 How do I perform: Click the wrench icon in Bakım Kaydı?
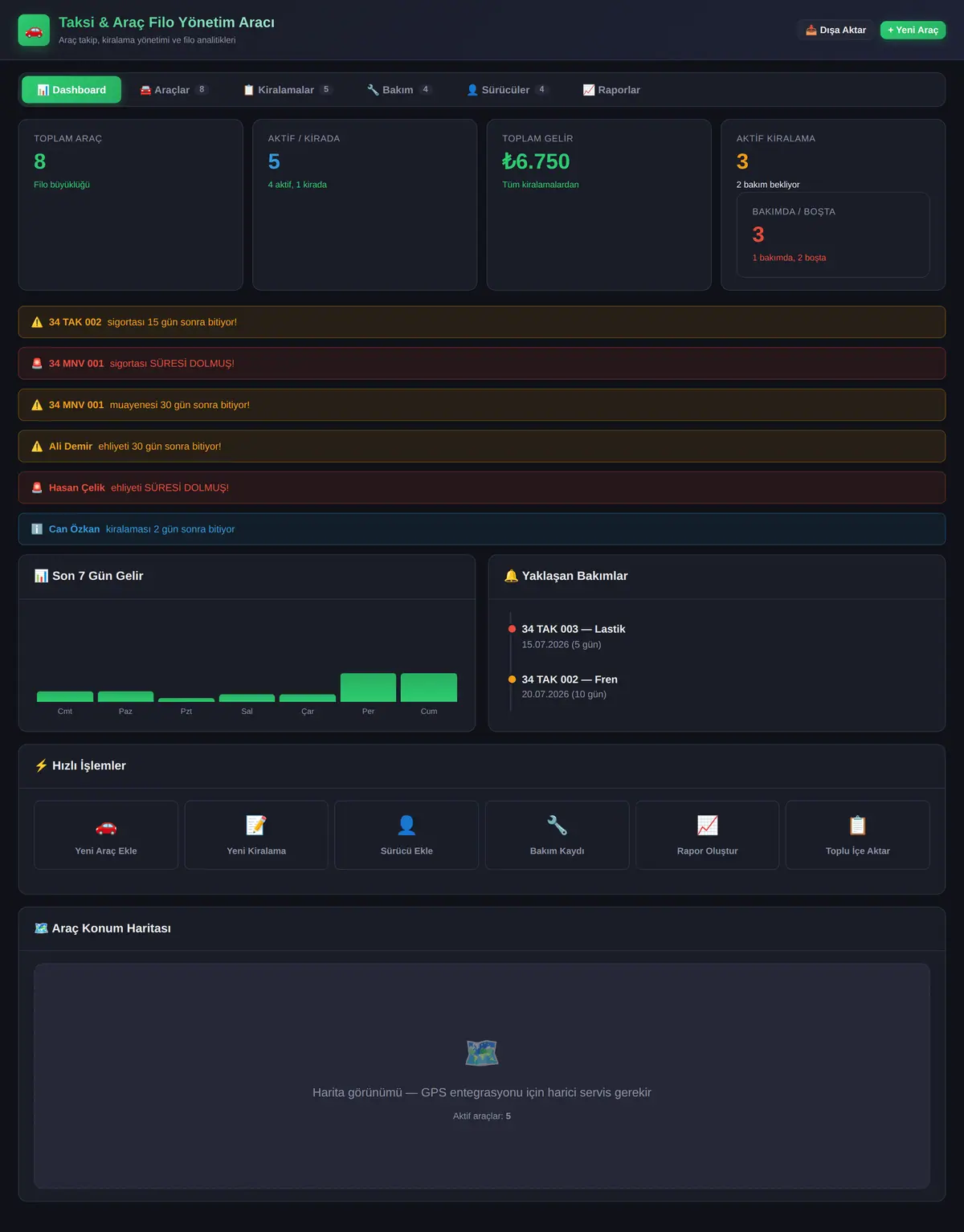click(x=557, y=826)
